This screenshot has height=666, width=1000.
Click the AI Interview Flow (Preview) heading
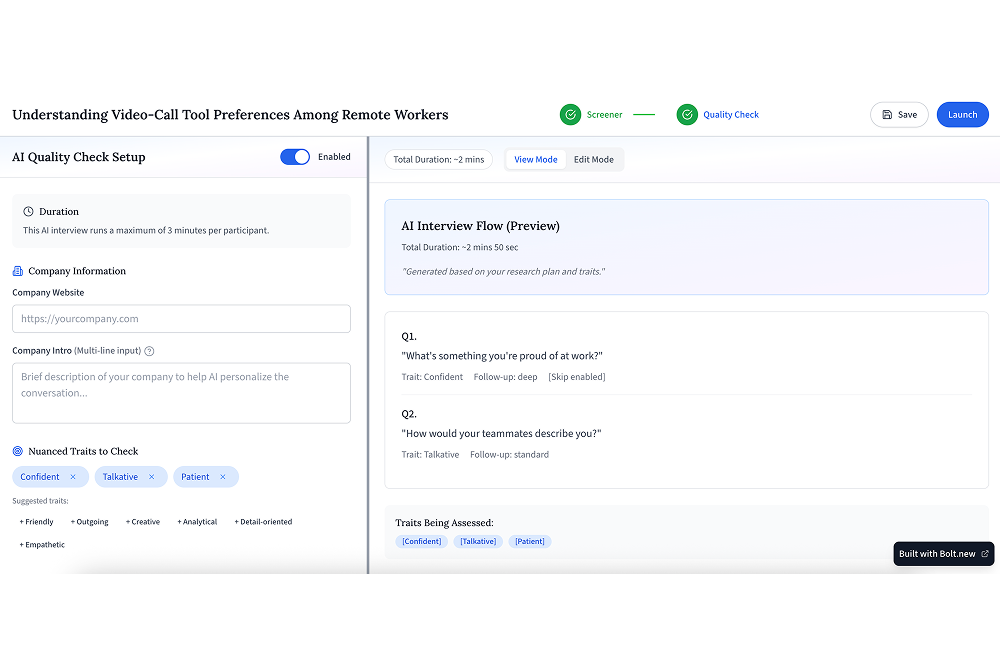480,226
